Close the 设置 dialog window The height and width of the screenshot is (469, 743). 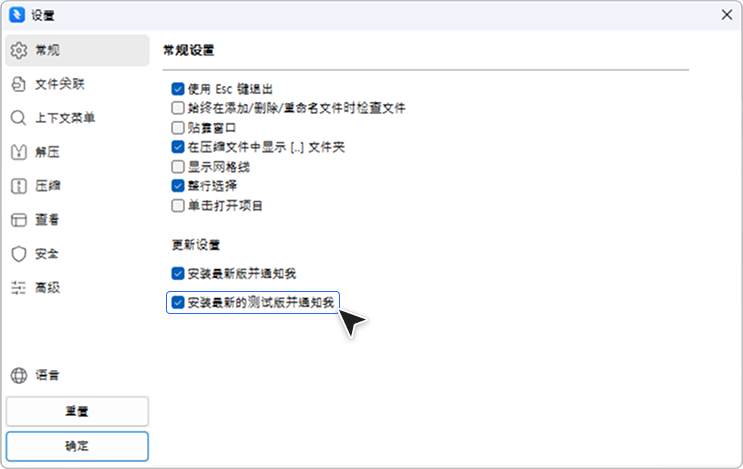coord(727,15)
